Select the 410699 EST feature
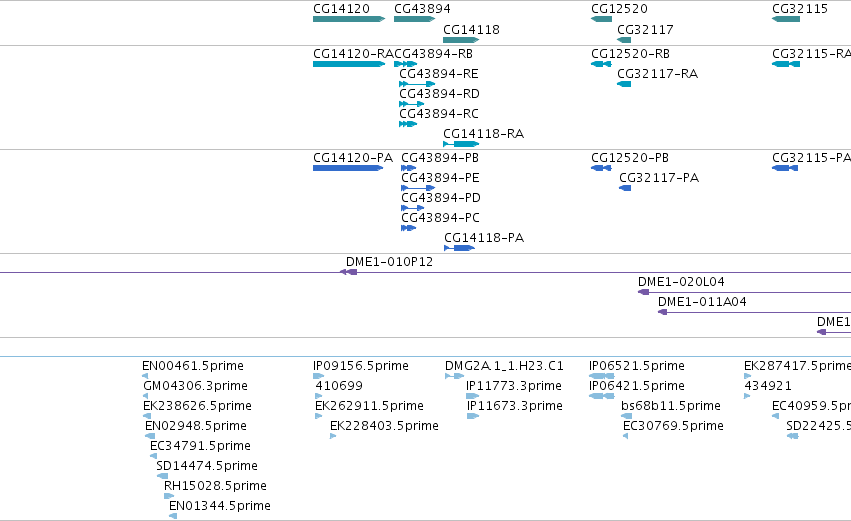 319,396
